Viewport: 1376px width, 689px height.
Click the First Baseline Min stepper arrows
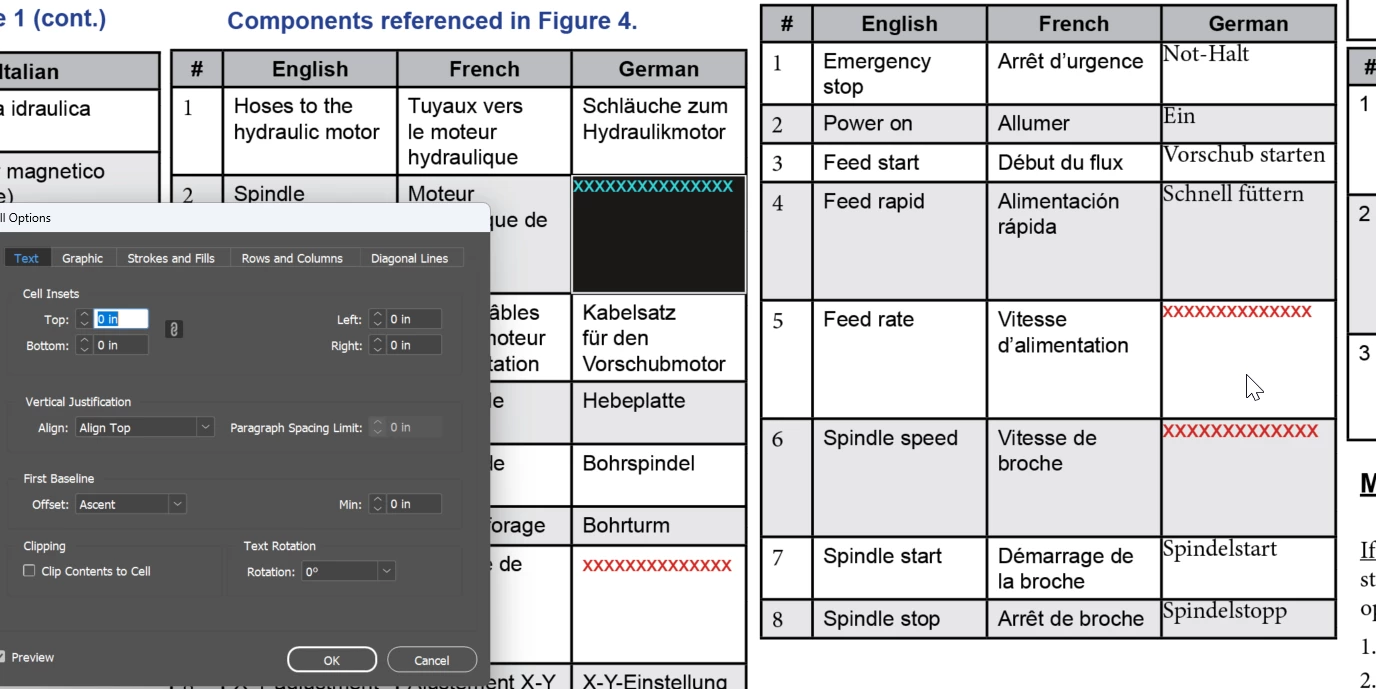coord(377,504)
